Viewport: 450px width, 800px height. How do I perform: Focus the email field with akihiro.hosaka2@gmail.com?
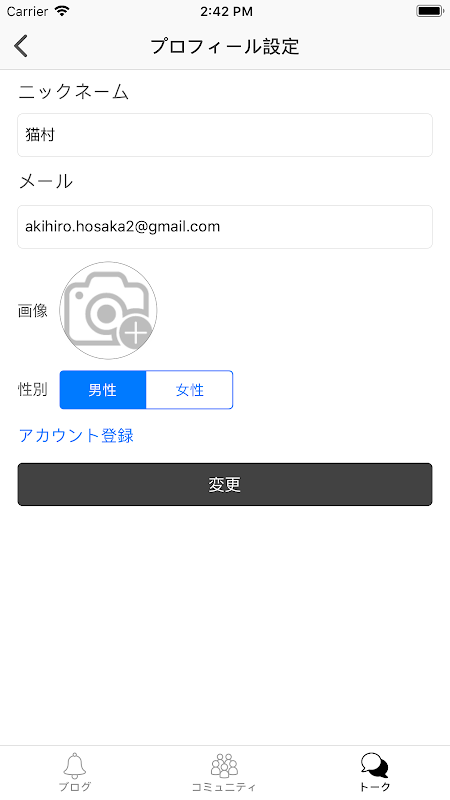point(225,227)
